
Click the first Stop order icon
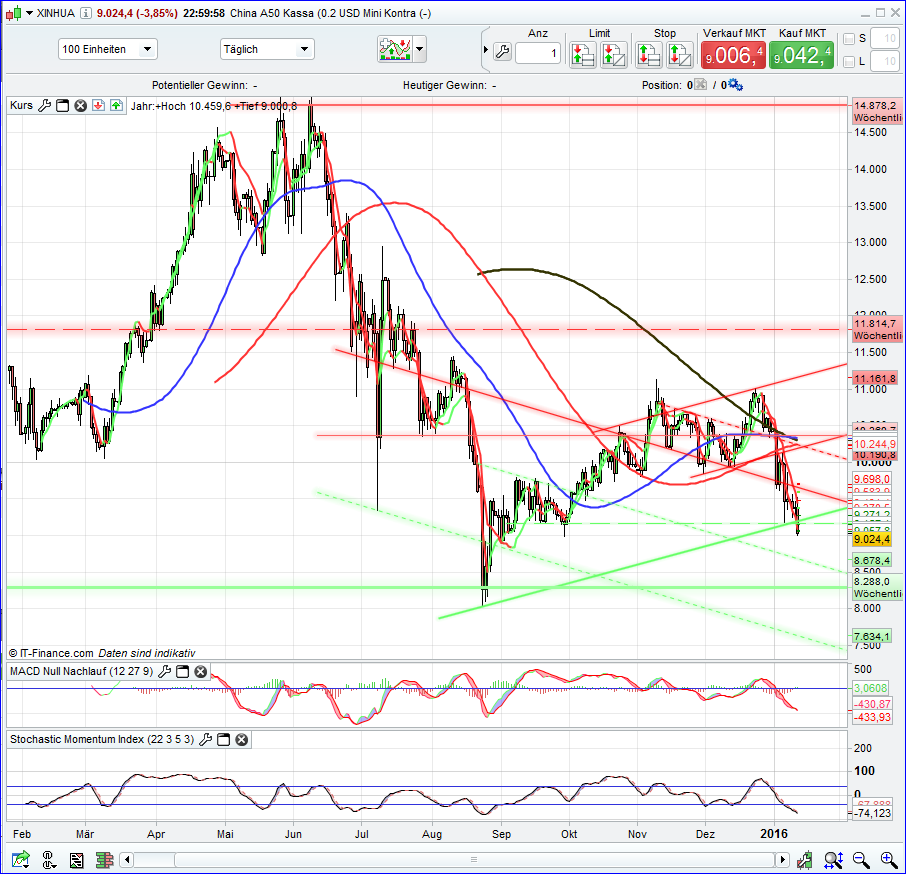(651, 54)
